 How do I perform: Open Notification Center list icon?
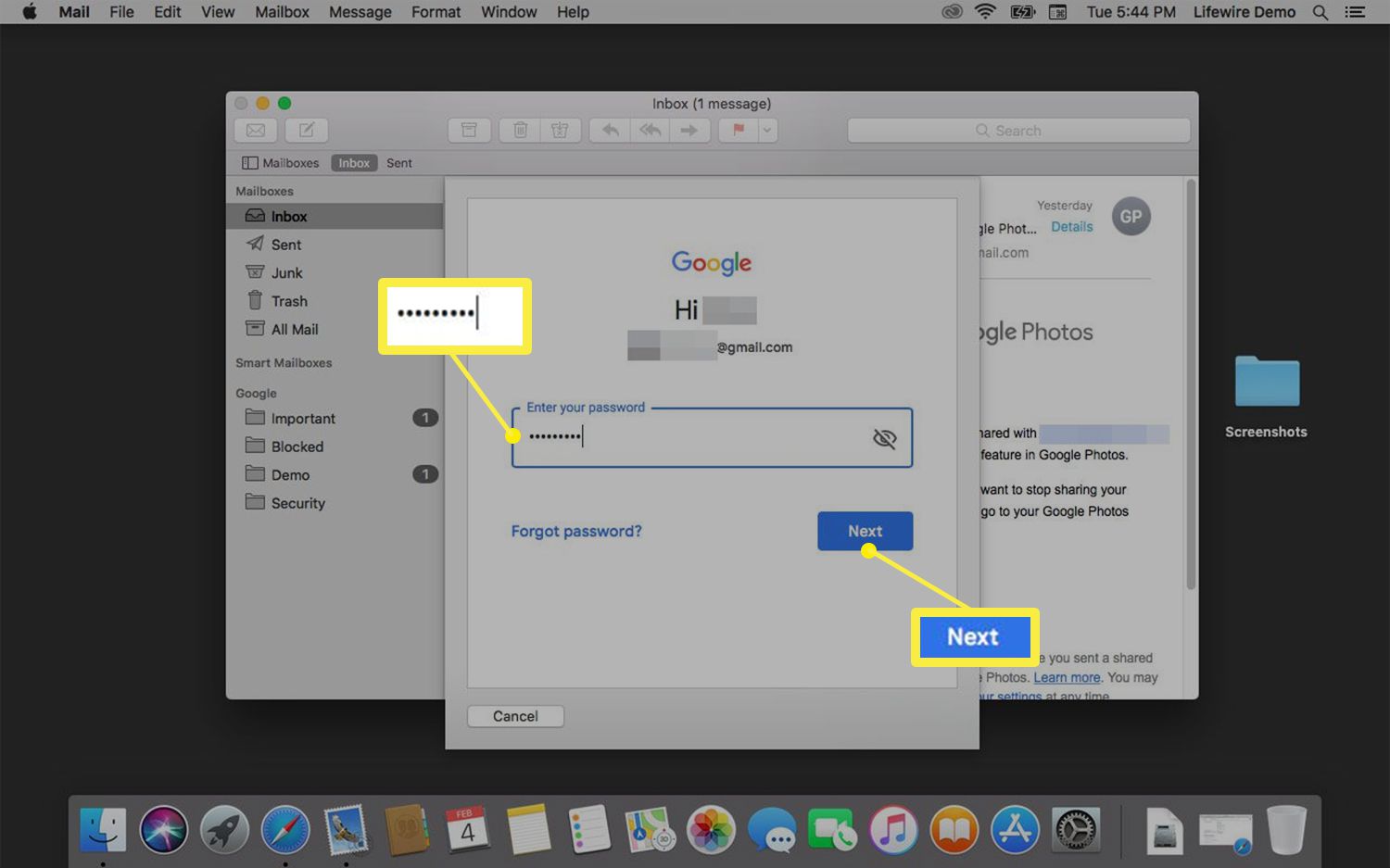(x=1355, y=12)
